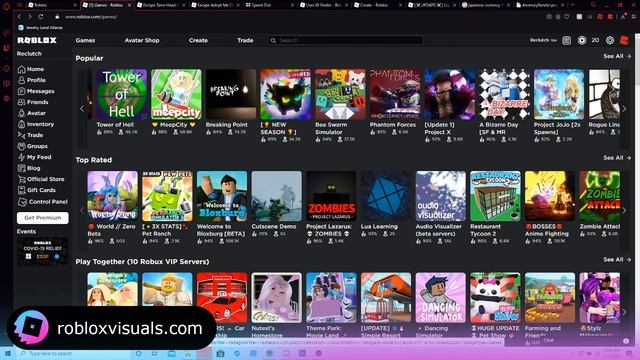
Task: Open the Games navigation tab
Action: (x=85, y=40)
